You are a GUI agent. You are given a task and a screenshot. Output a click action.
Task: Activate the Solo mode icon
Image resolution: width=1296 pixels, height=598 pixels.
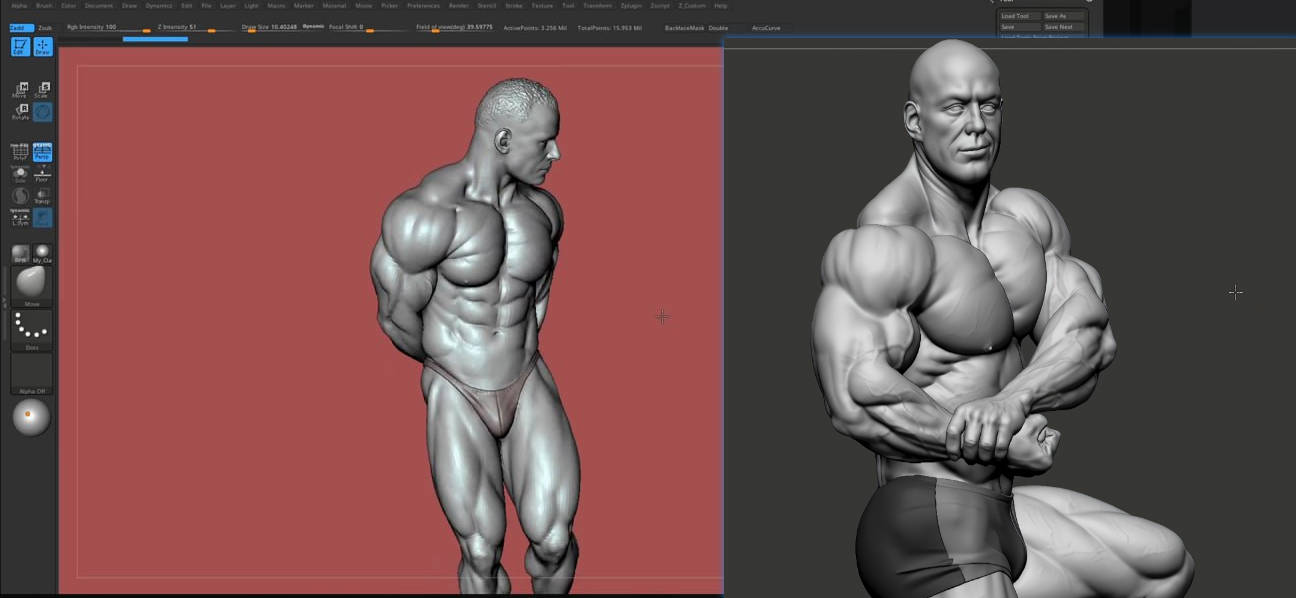point(20,172)
